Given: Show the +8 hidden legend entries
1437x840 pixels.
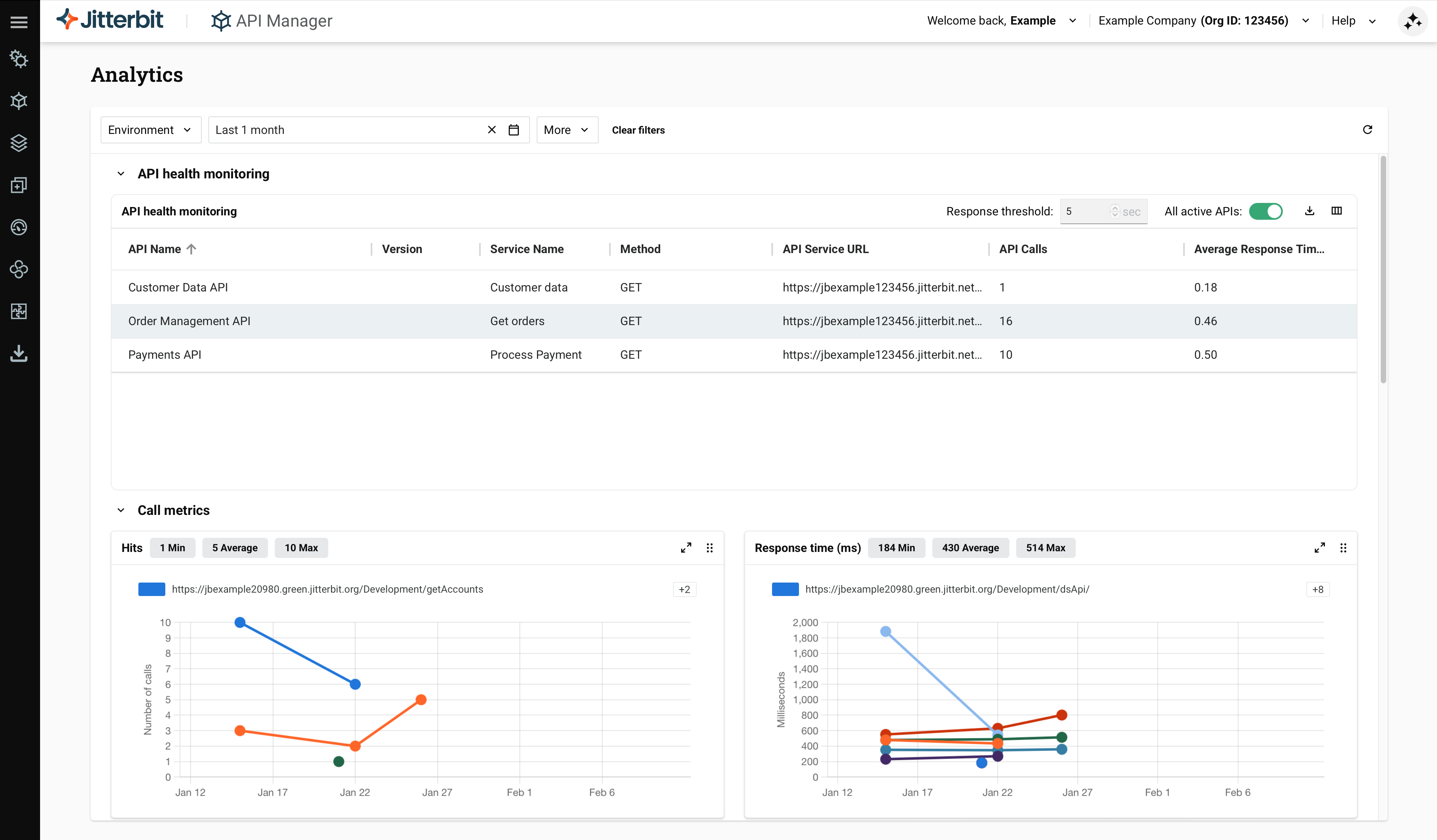Looking at the screenshot, I should click(x=1317, y=589).
